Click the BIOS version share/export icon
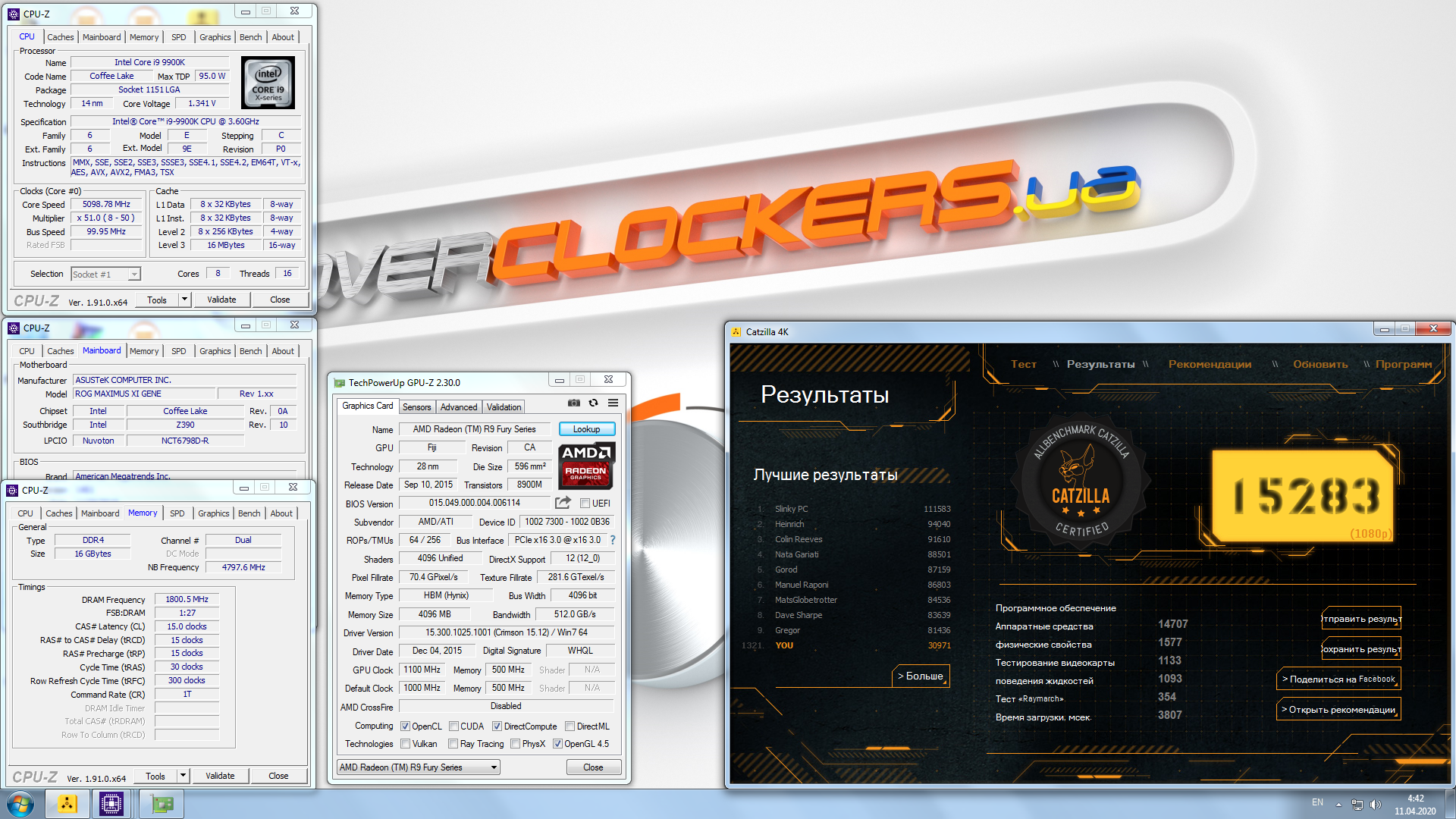Screen dimensions: 1456x819 (563, 503)
